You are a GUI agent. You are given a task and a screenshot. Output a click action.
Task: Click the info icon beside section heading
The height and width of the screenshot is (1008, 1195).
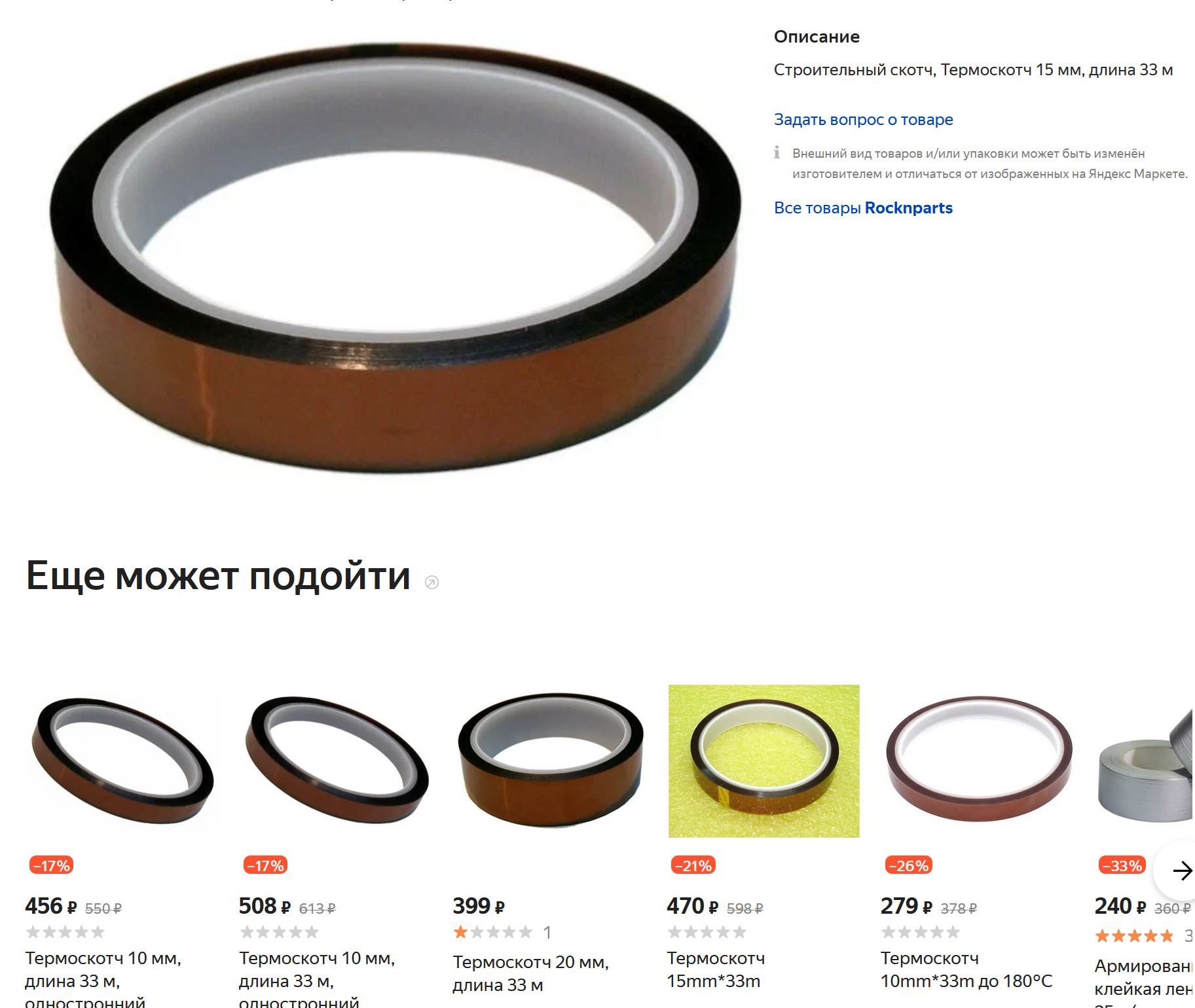click(x=432, y=582)
